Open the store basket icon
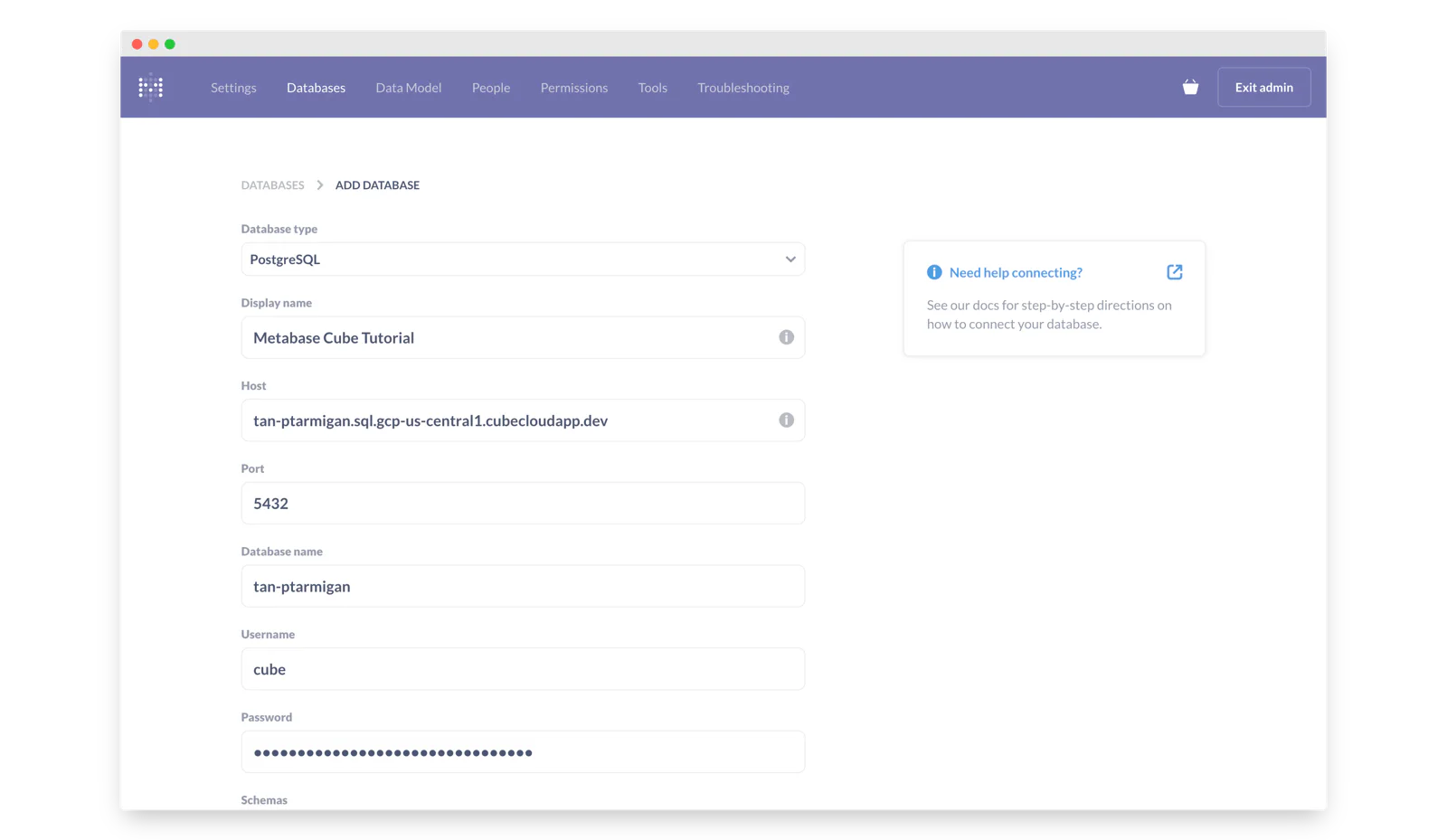 point(1190,87)
